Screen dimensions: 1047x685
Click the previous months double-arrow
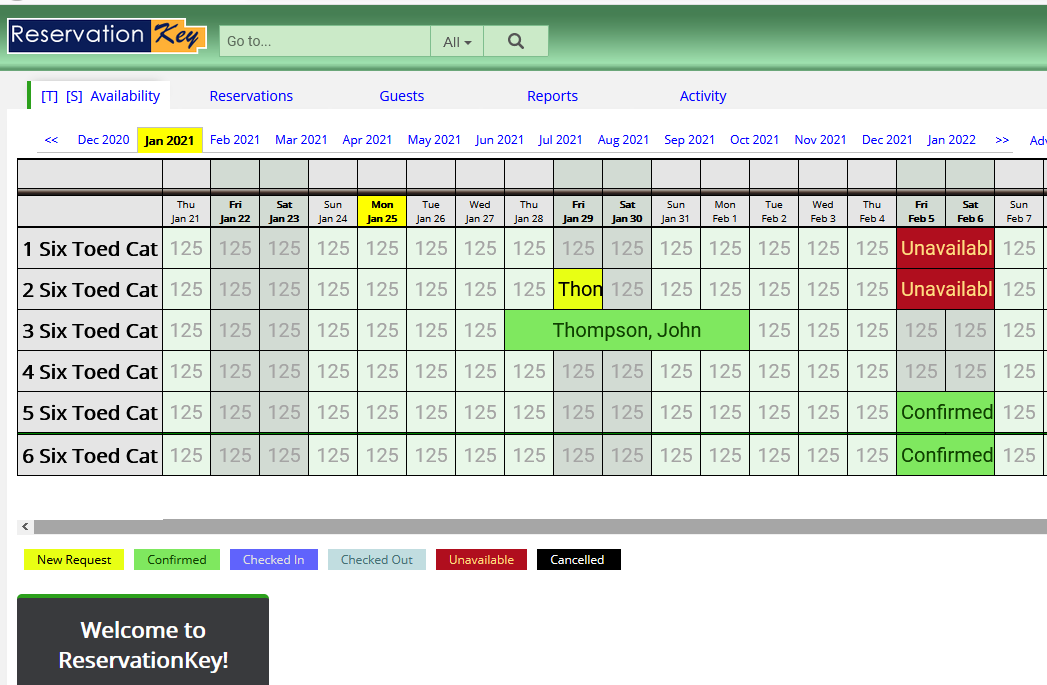coord(51,140)
